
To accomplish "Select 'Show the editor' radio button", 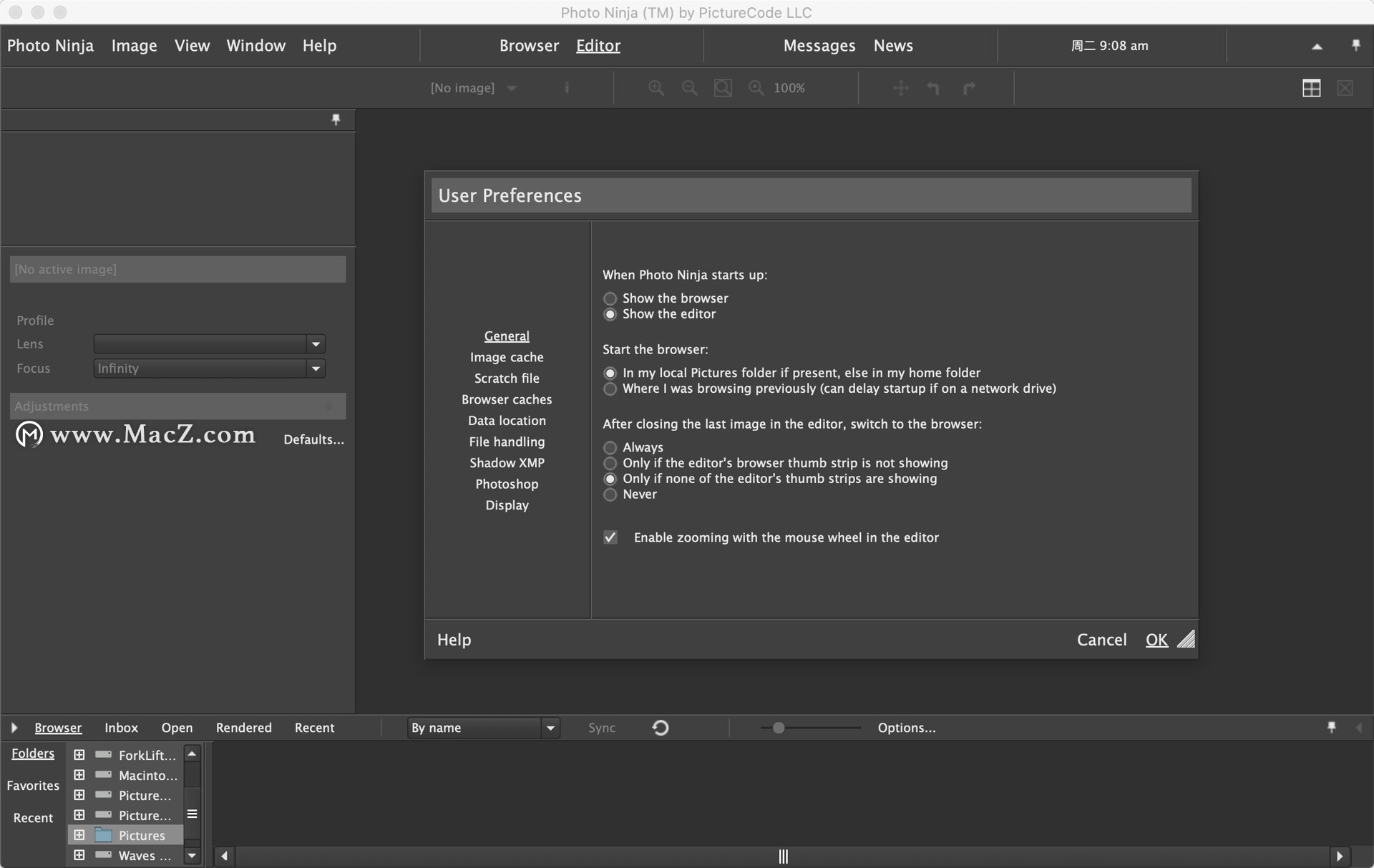I will [610, 314].
